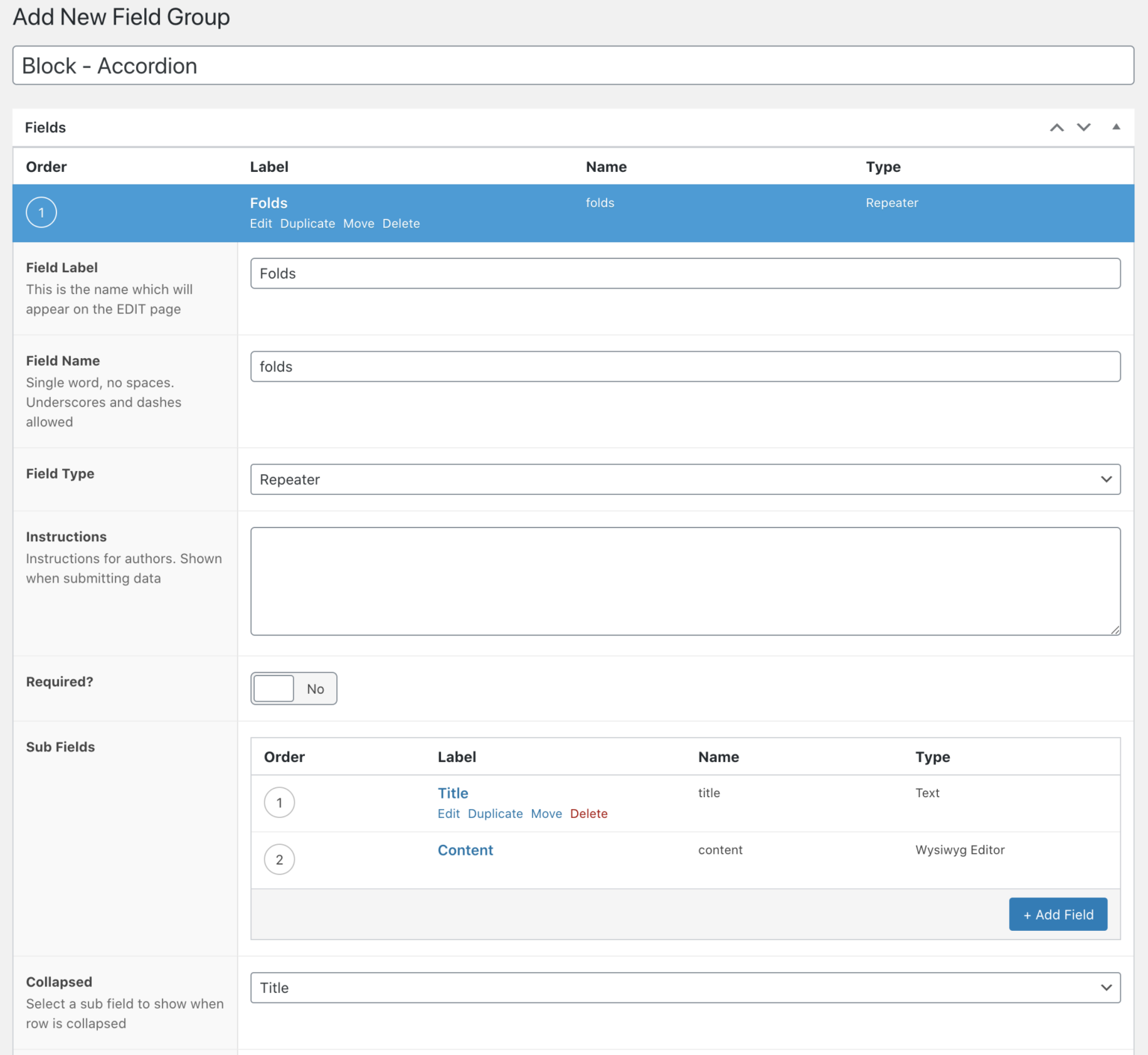This screenshot has height=1055, width=1148.
Task: Click the Field Label input containing Folds
Action: [x=685, y=273]
